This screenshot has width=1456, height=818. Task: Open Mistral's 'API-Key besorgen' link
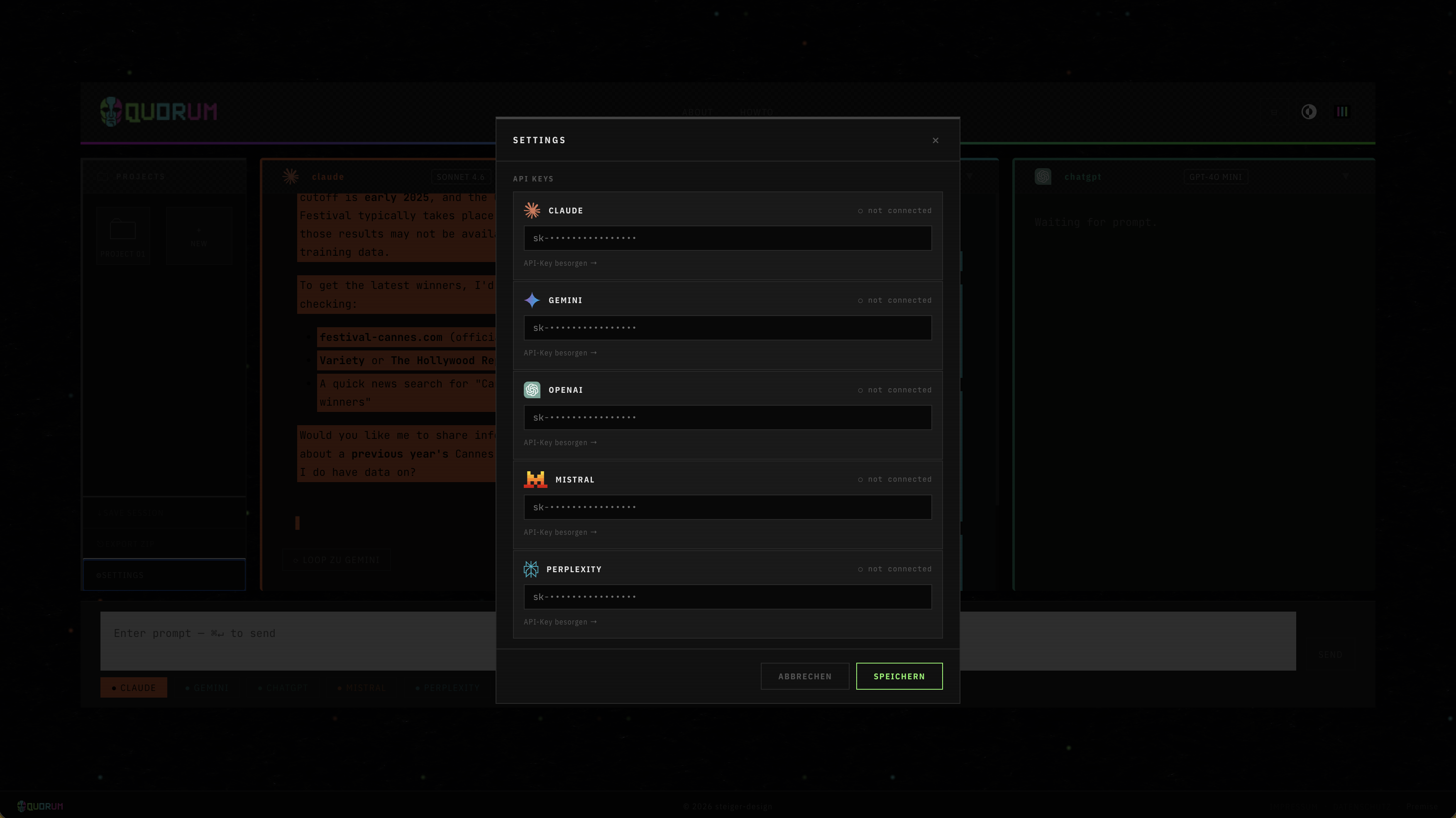[560, 532]
